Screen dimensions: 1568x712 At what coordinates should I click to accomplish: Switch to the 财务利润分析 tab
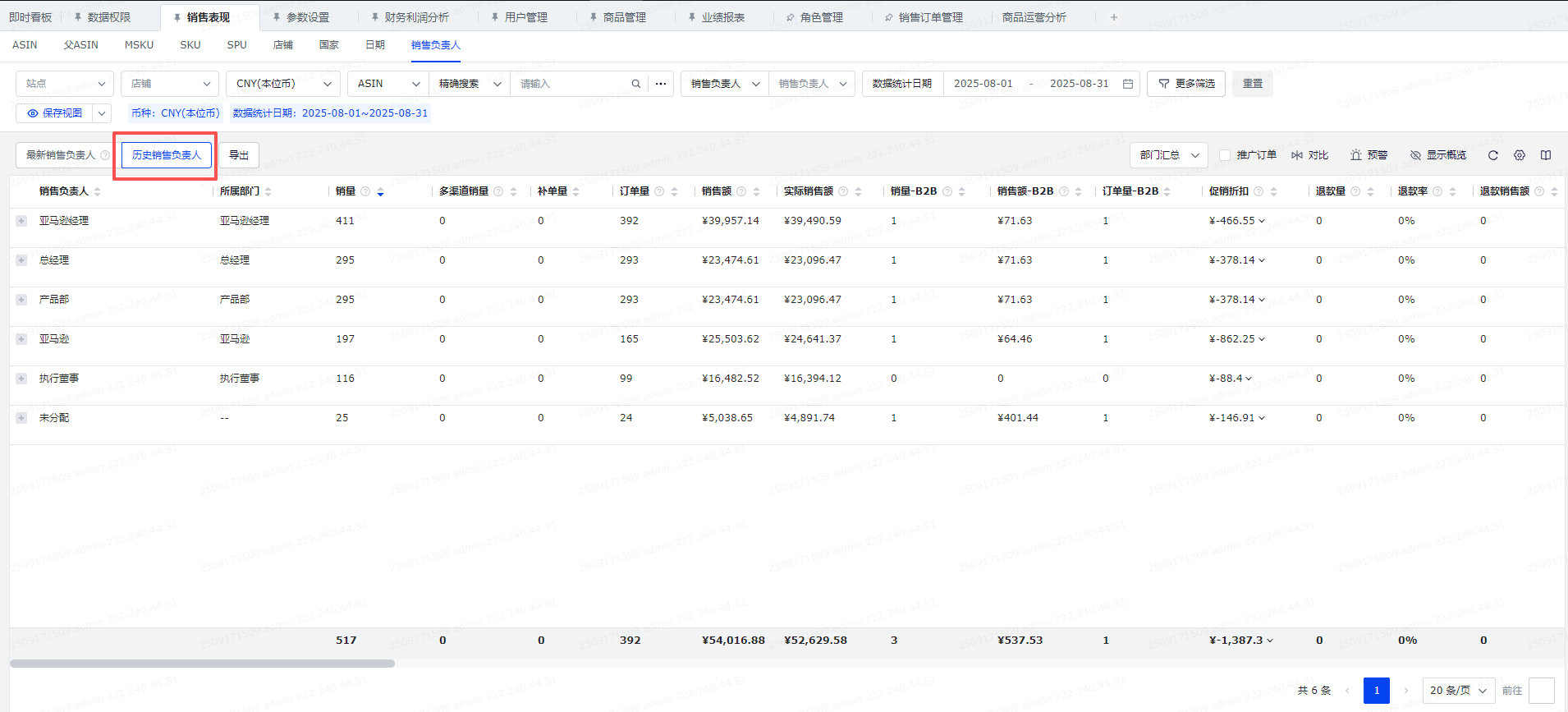tap(416, 17)
